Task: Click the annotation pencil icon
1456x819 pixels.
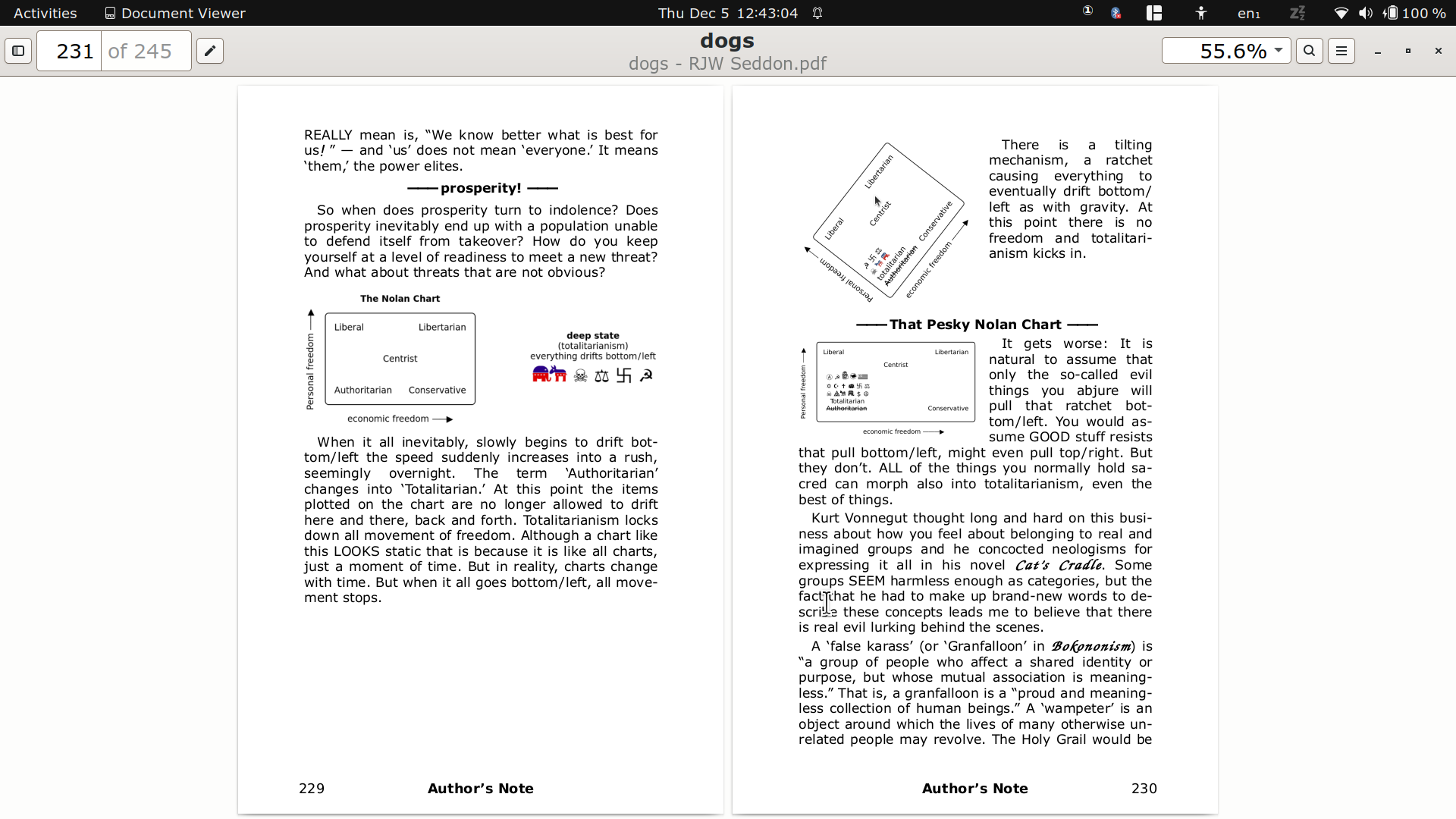Action: coord(210,51)
